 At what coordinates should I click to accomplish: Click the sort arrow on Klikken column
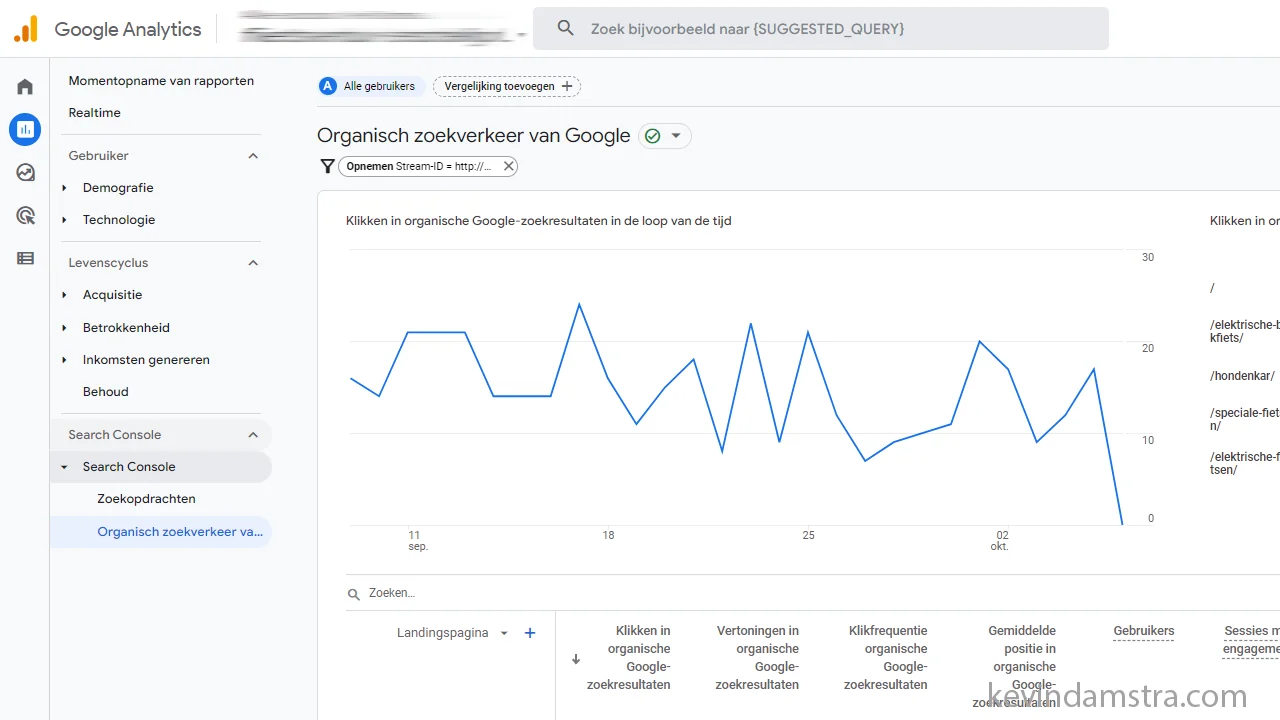[x=576, y=659]
